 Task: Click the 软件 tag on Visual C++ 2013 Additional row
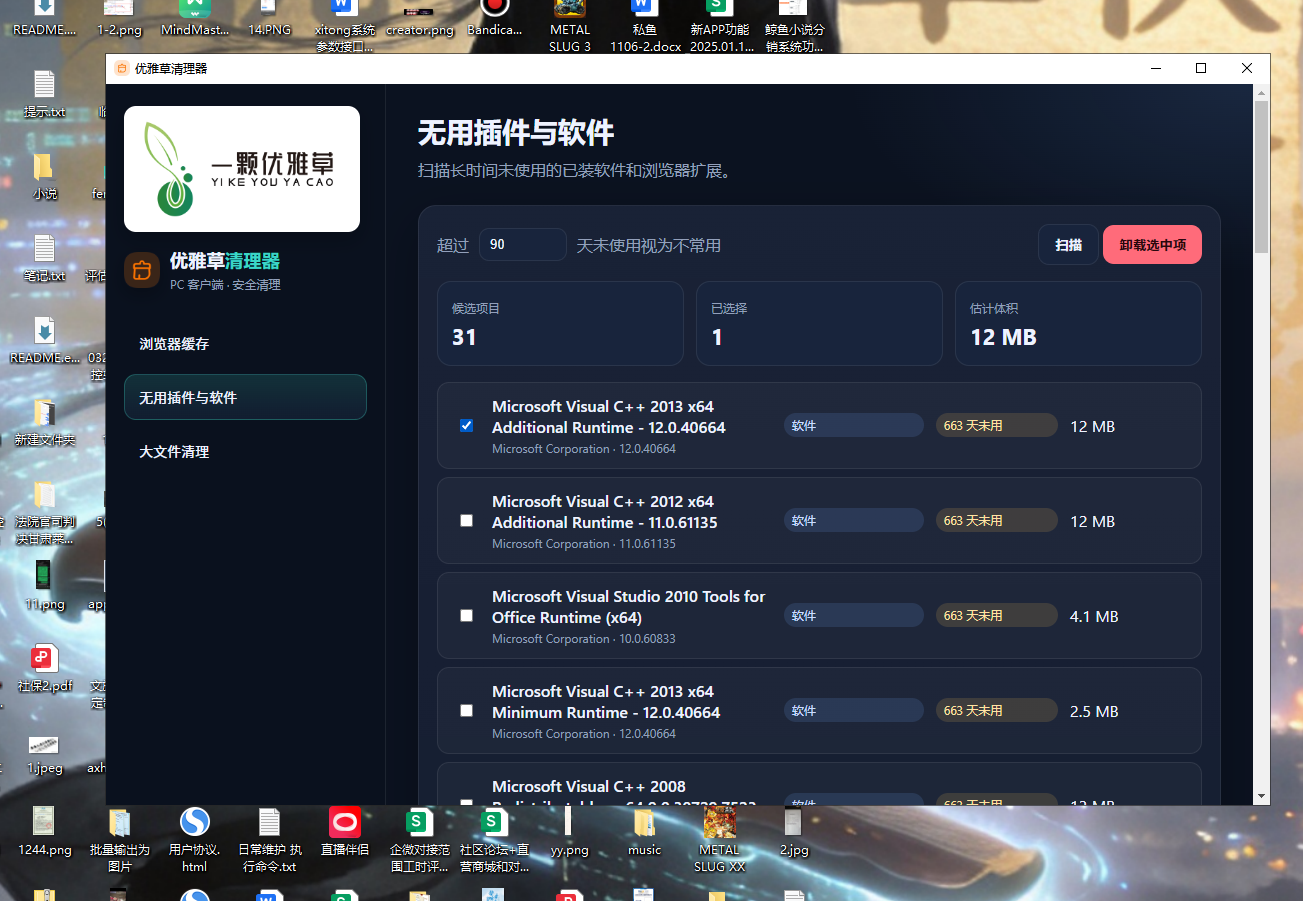click(x=854, y=425)
